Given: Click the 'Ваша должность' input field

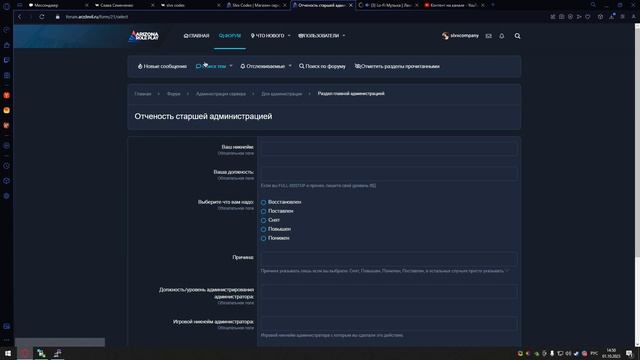Looking at the screenshot, I should pyautogui.click(x=389, y=173).
